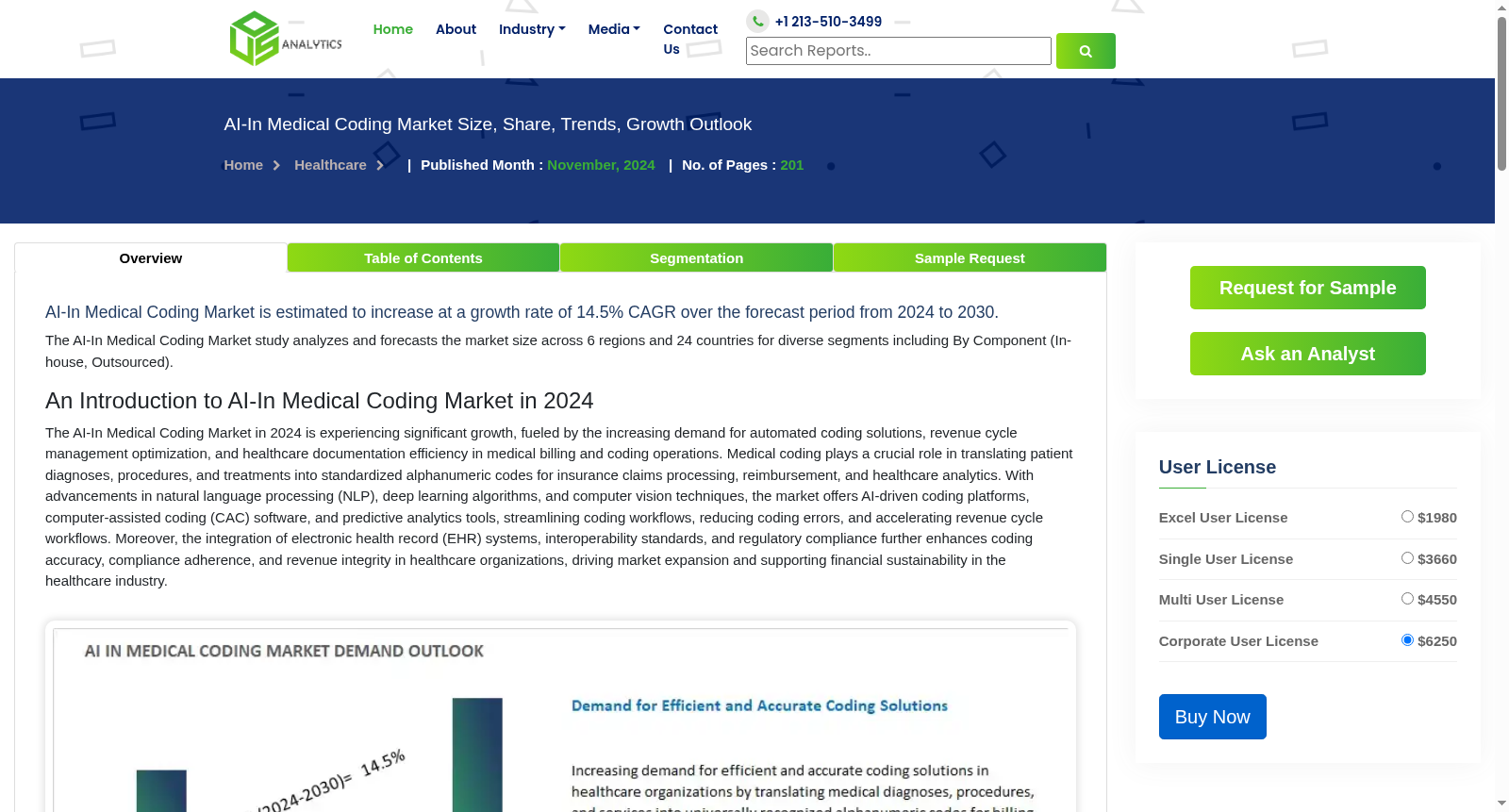Open the Segmentation tab

tap(697, 258)
